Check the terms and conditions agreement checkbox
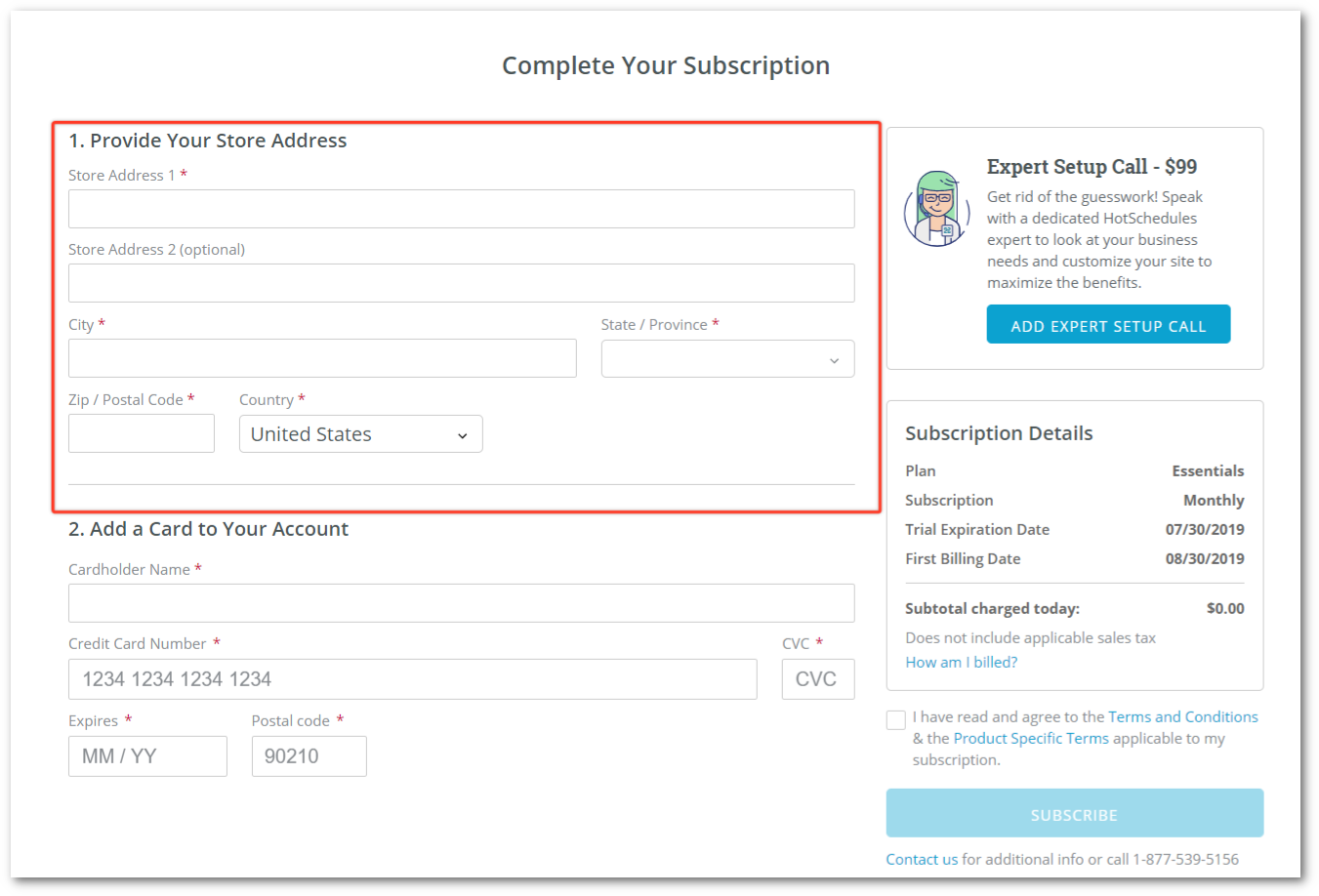Screen dimensions: 1319x896 point(895,720)
